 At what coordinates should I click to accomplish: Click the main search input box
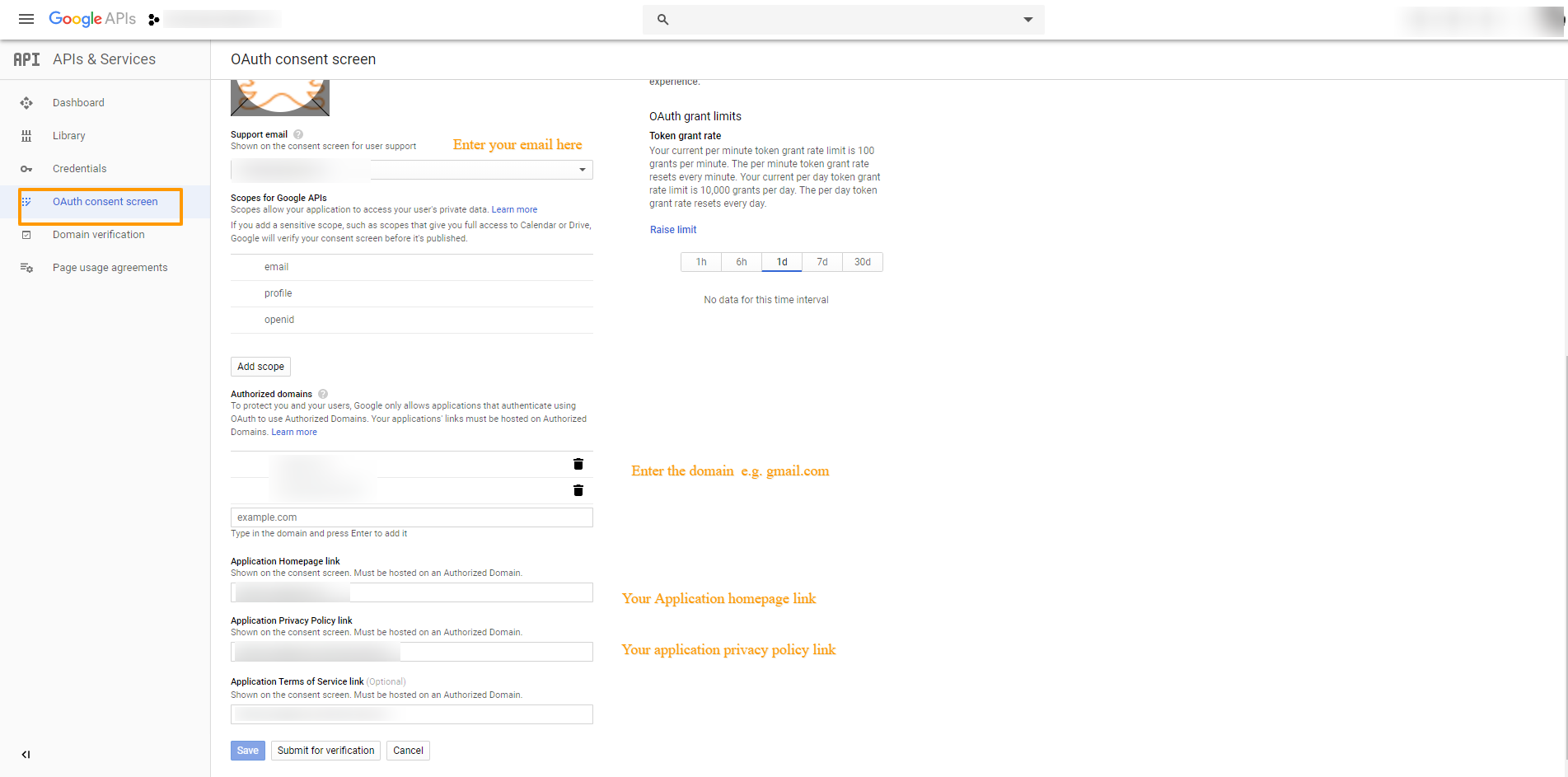tap(844, 20)
